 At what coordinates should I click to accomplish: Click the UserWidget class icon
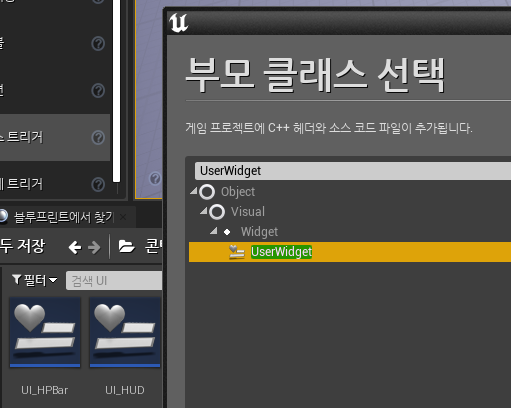coord(237,252)
